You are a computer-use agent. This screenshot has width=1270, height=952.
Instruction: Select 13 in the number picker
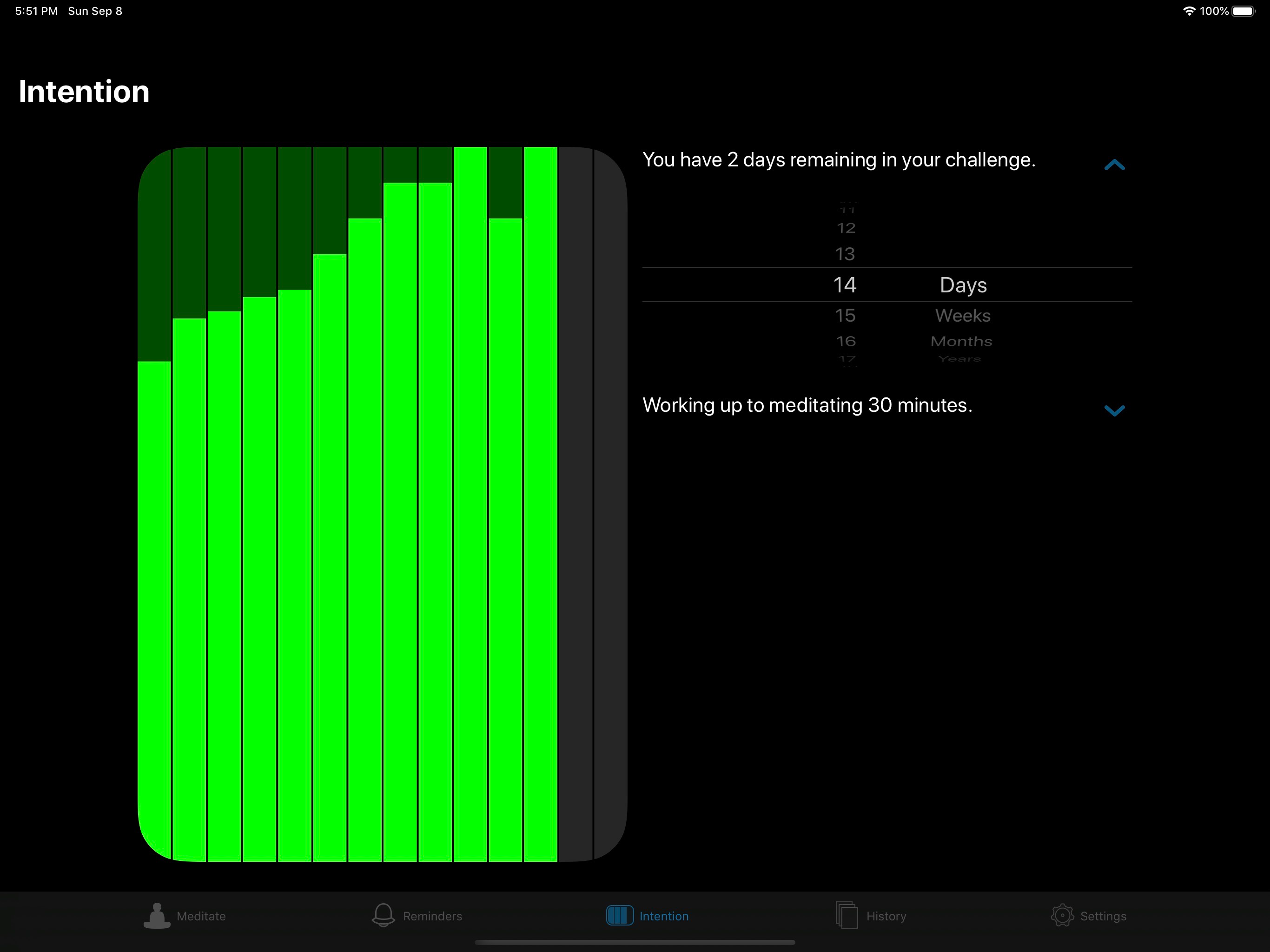(x=845, y=254)
